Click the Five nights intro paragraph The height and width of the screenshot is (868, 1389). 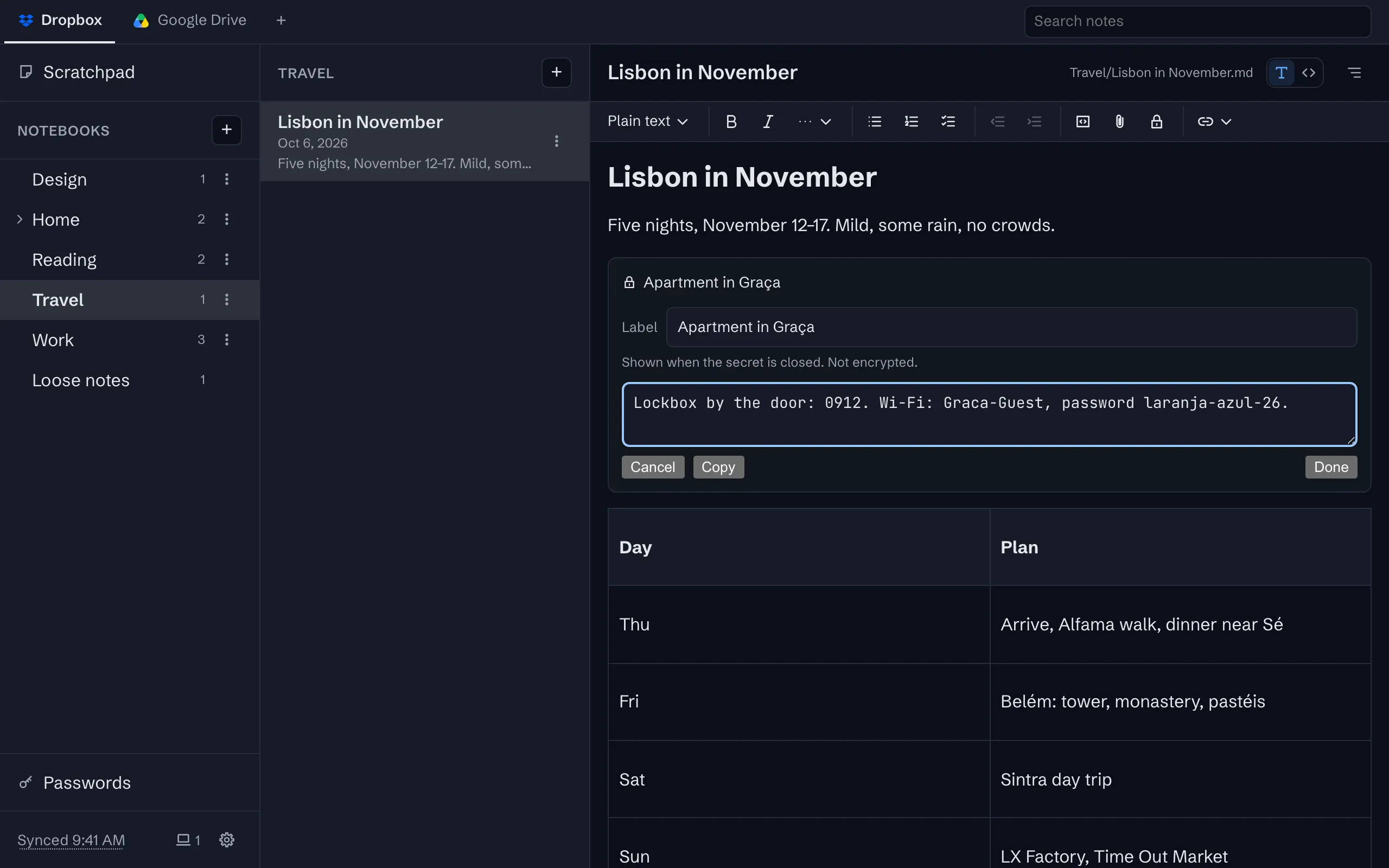pyautogui.click(x=831, y=225)
